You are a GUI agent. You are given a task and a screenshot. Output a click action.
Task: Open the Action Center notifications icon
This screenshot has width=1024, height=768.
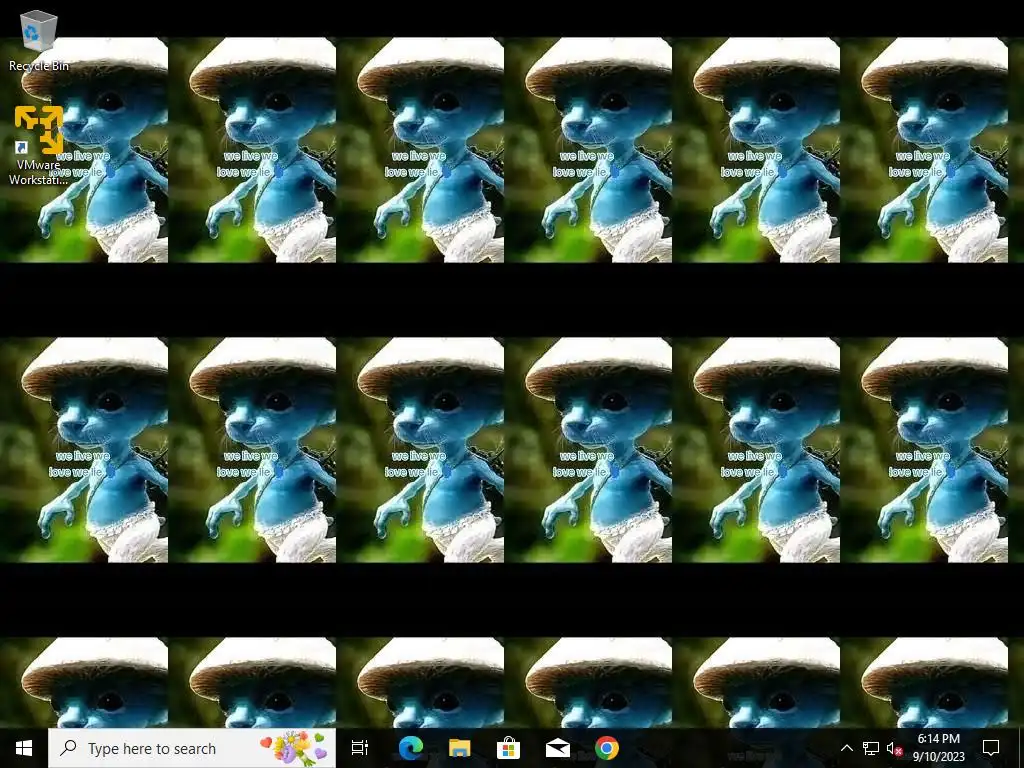tap(991, 748)
